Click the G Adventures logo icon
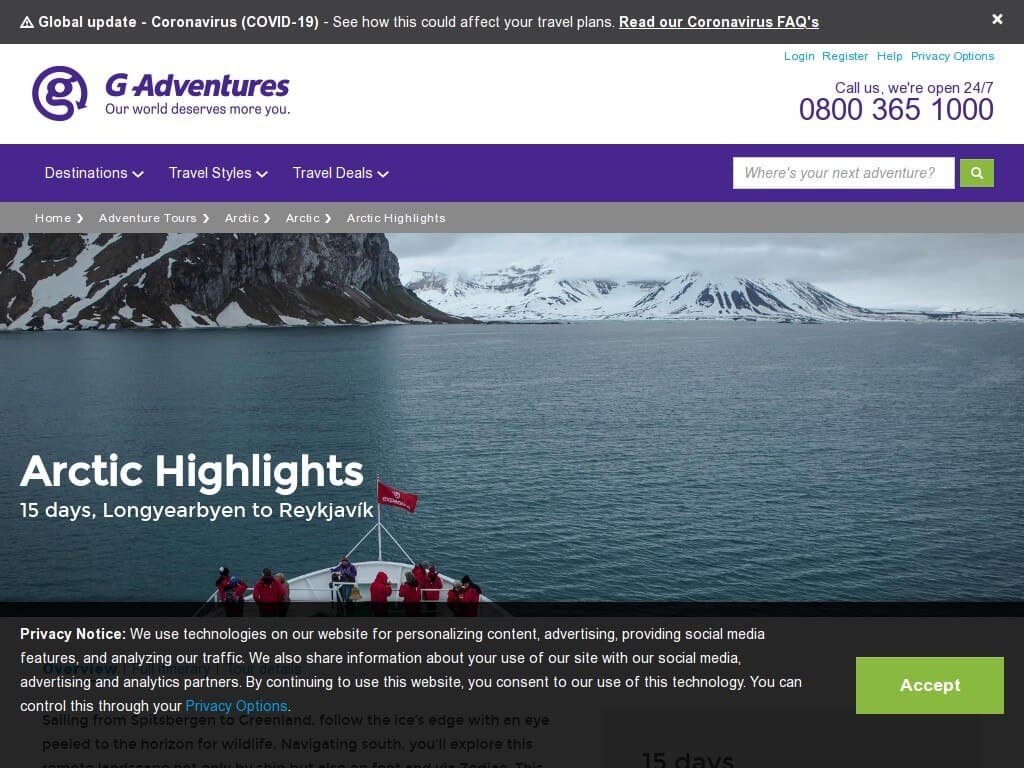 point(59,93)
